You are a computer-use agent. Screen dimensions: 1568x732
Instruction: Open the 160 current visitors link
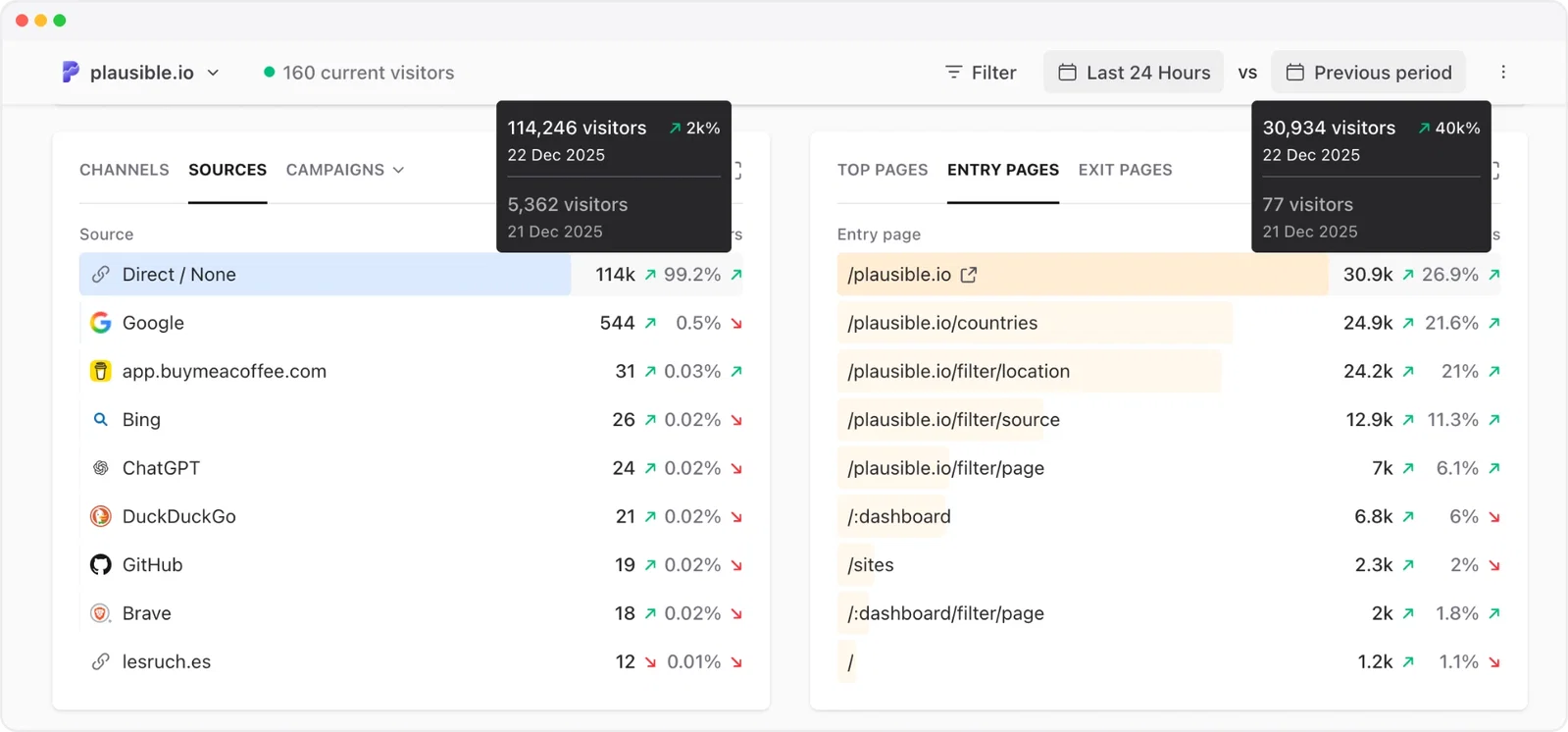click(359, 73)
